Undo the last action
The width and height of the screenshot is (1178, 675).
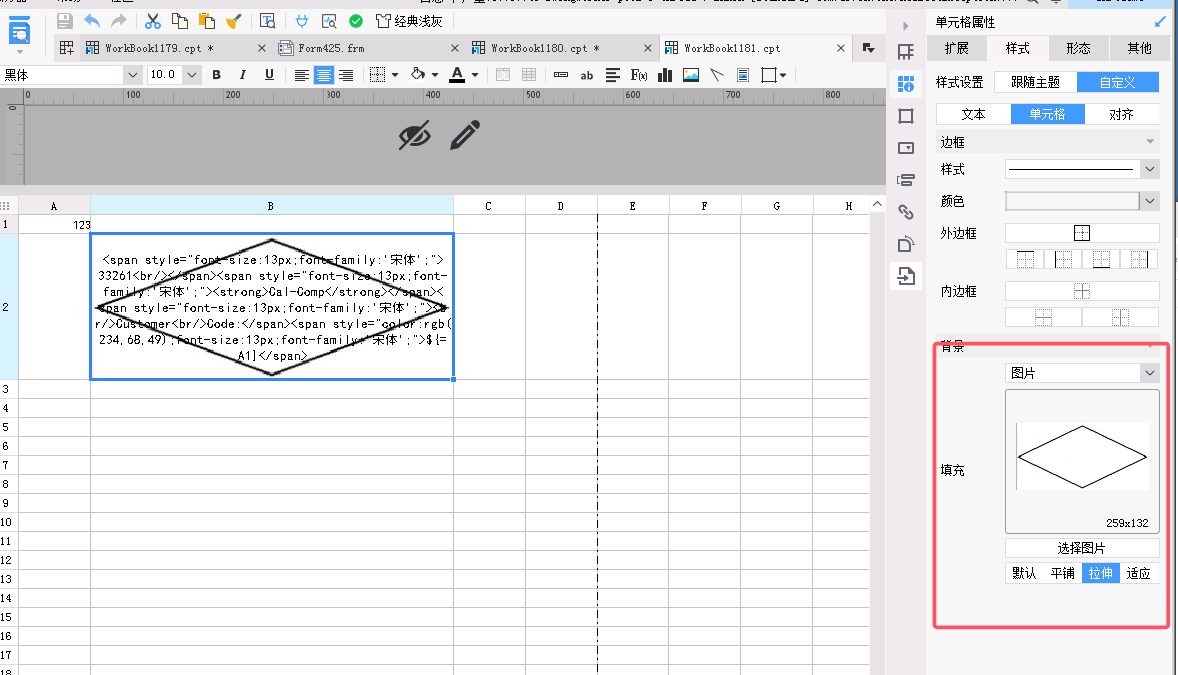tap(92, 21)
